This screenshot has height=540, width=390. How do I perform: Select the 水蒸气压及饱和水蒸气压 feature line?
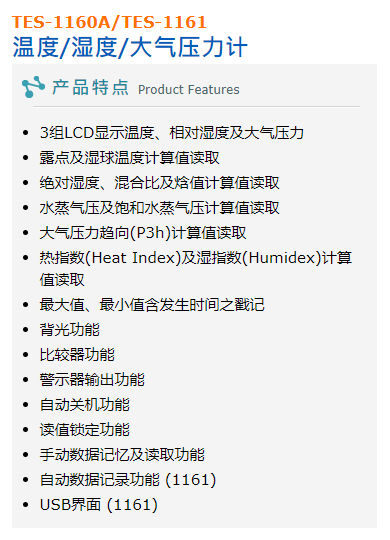(160, 208)
